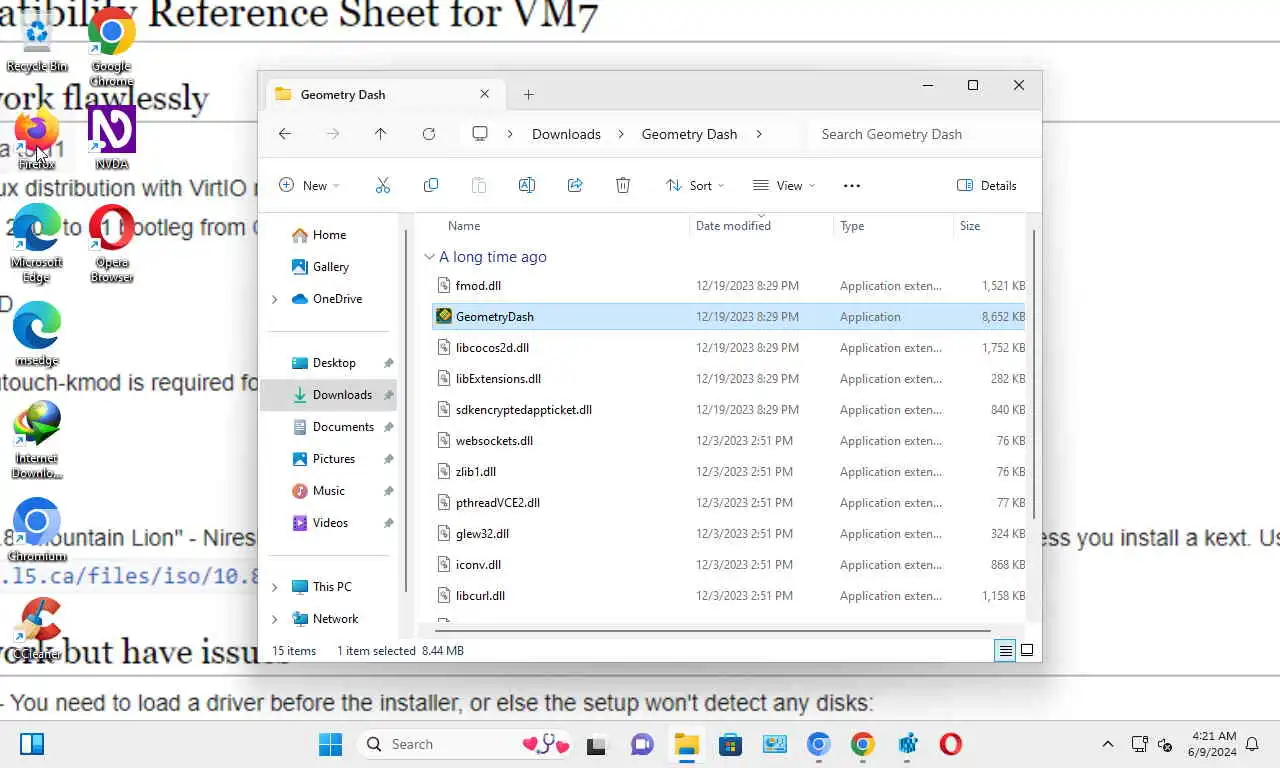Image resolution: width=1280 pixels, height=768 pixels.
Task: Open the widgets panel on taskbar left
Action: pos(32,744)
